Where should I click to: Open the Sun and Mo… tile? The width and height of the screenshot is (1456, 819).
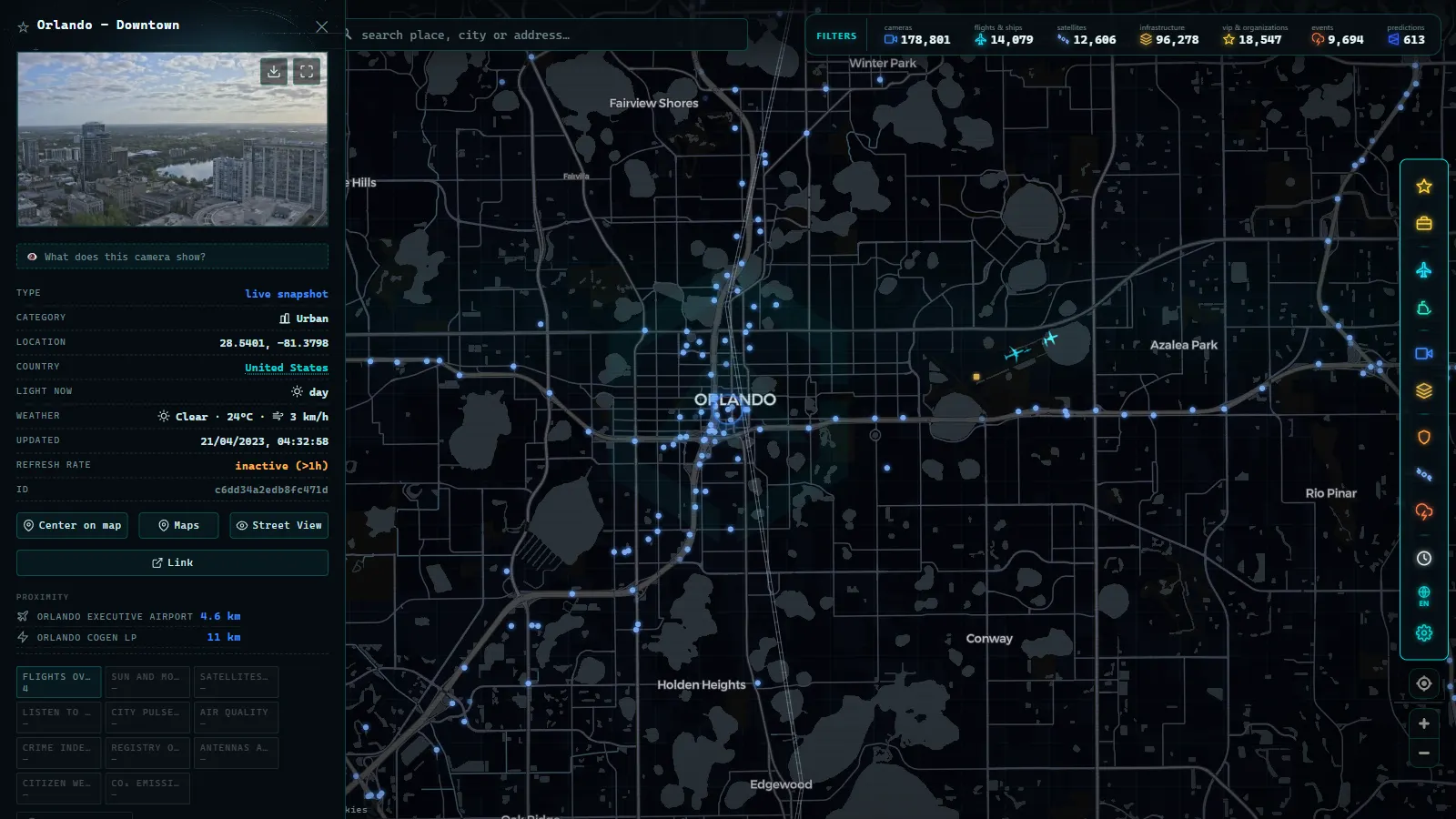point(147,682)
